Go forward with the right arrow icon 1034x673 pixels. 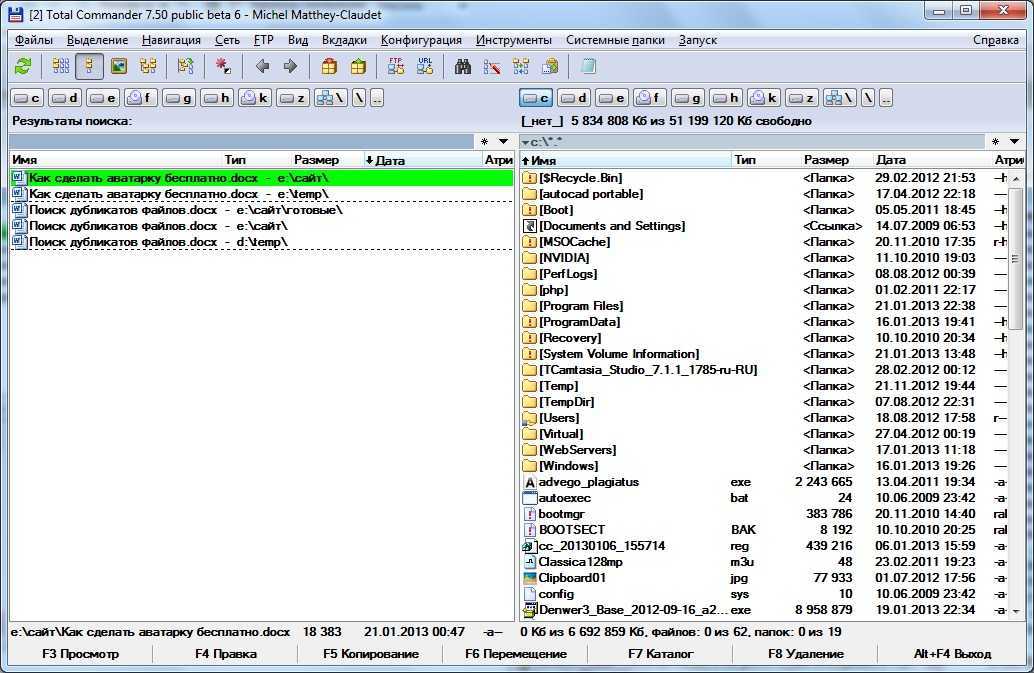click(290, 66)
